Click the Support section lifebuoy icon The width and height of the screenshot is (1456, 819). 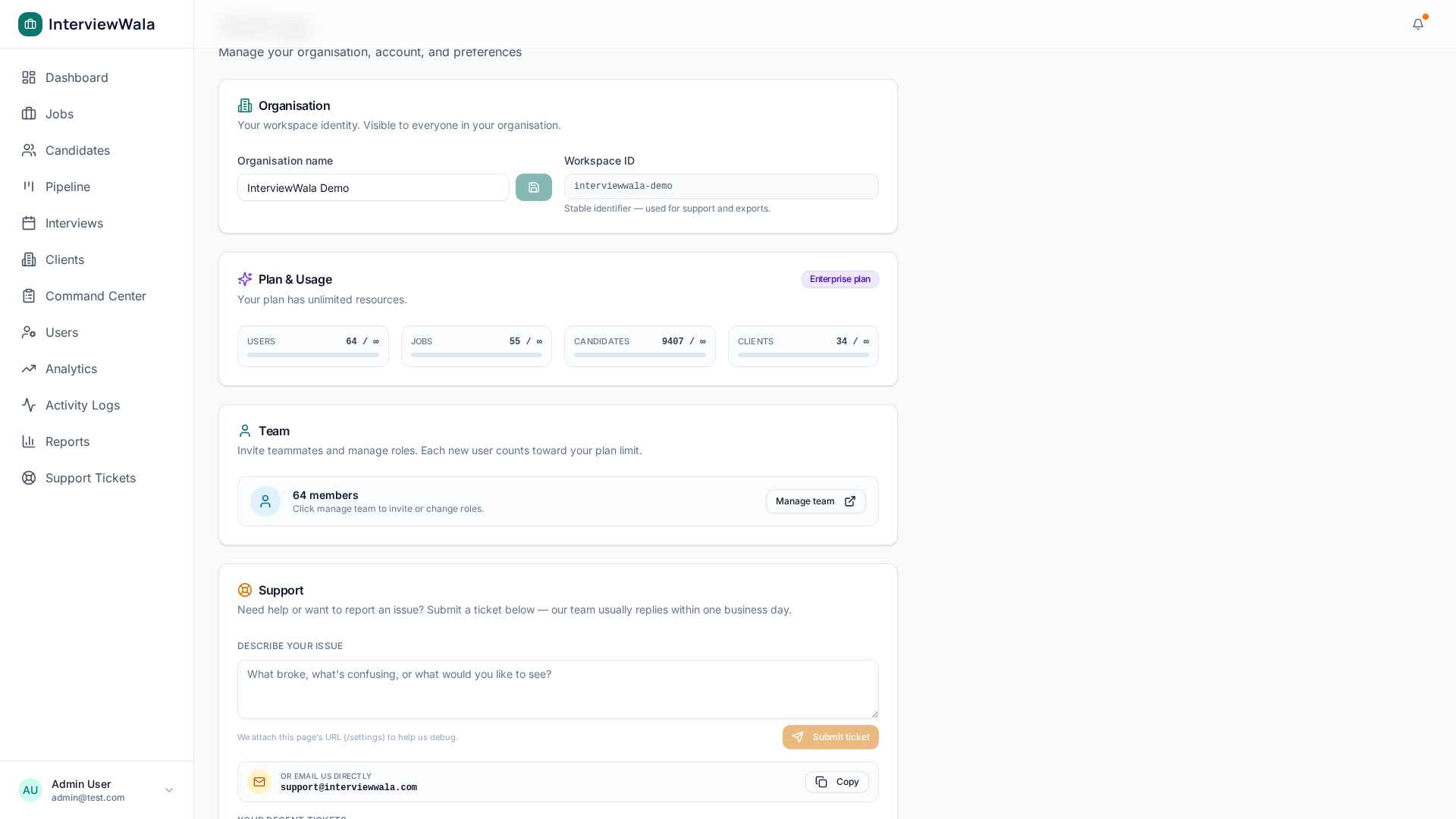(x=245, y=590)
